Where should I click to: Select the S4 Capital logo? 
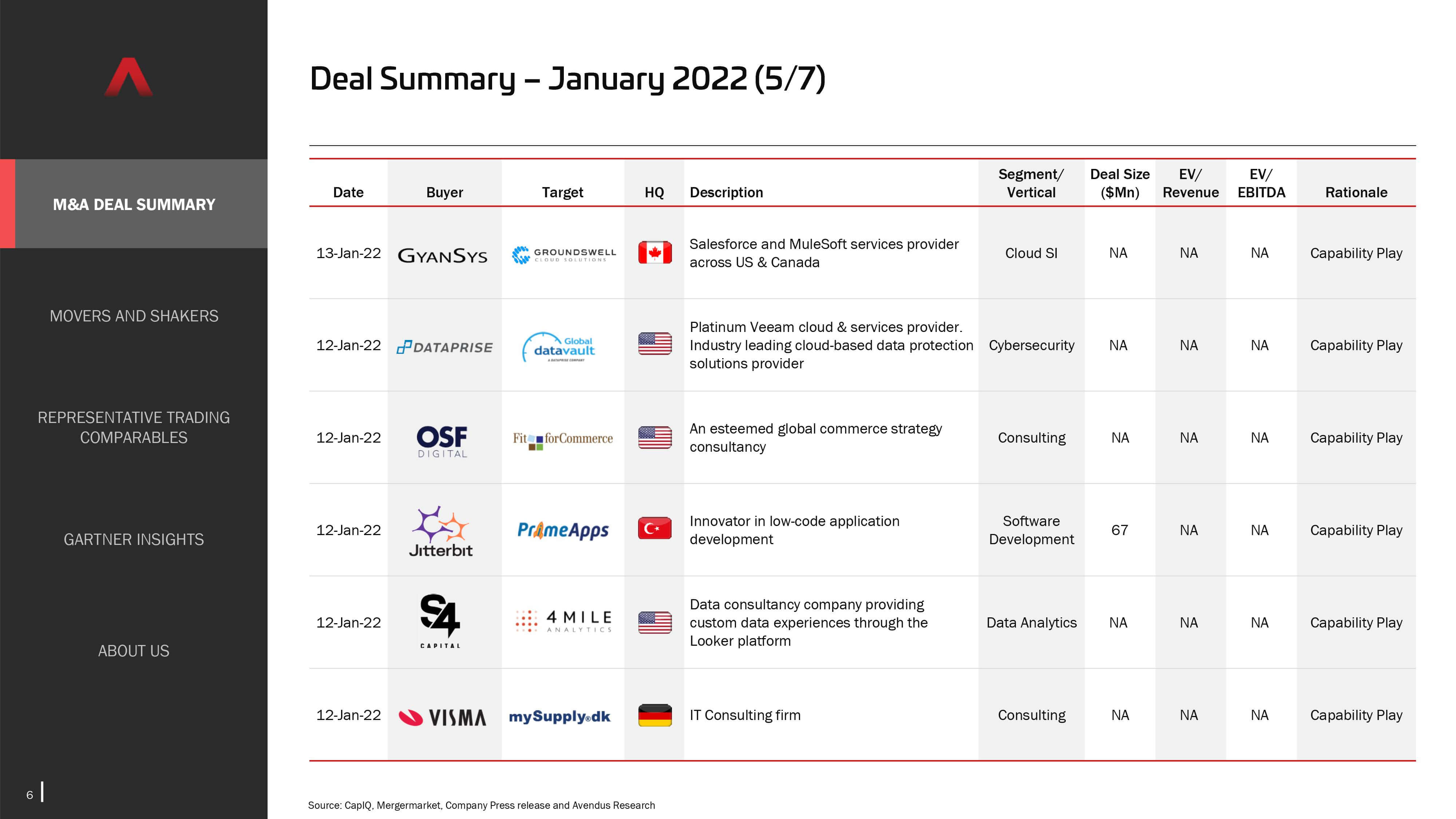click(x=440, y=621)
